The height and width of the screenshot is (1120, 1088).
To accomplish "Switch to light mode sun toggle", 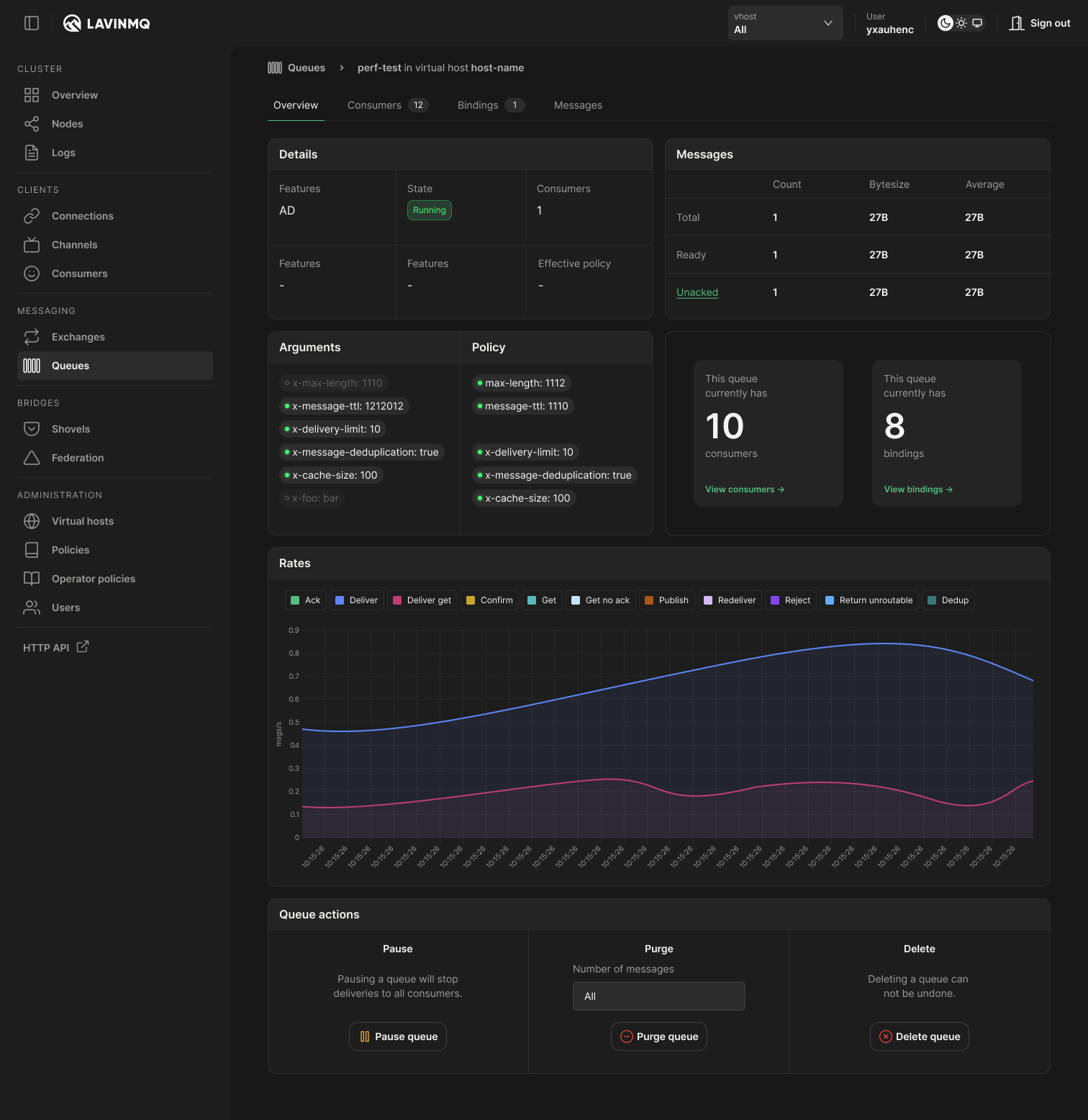I will click(x=961, y=23).
